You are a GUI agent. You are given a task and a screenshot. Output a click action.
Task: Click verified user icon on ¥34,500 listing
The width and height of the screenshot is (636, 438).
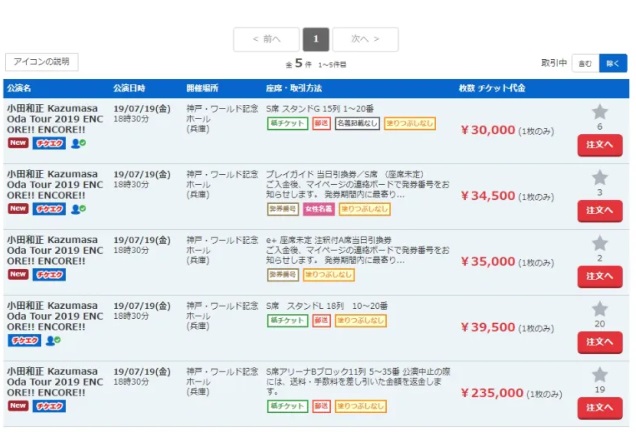[x=78, y=209]
